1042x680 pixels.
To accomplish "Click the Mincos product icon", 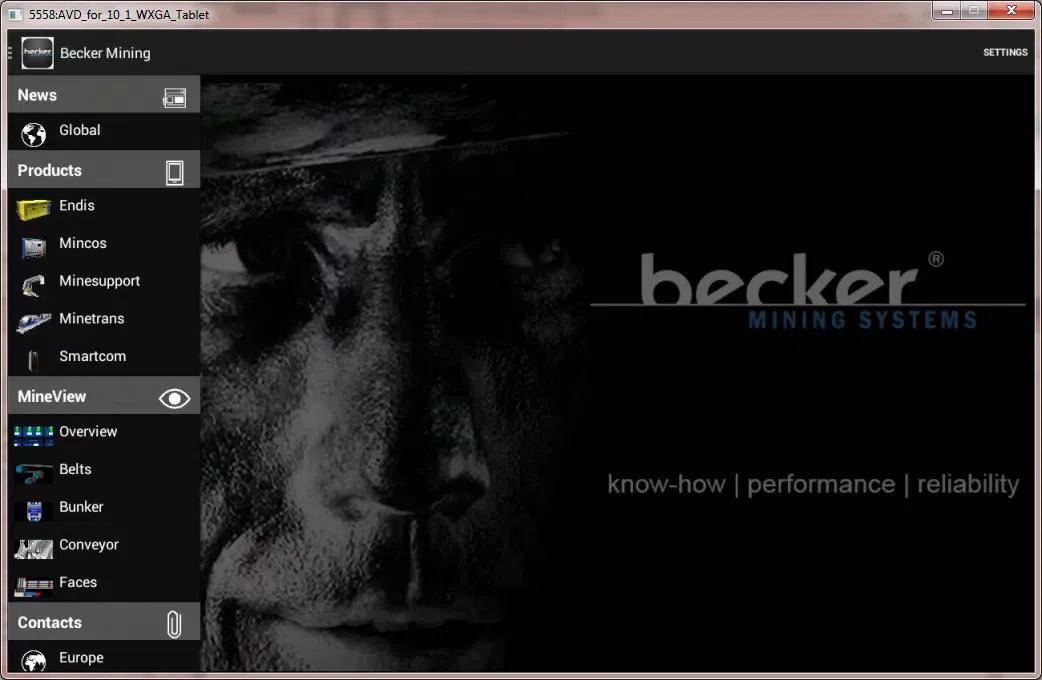I will (x=34, y=246).
